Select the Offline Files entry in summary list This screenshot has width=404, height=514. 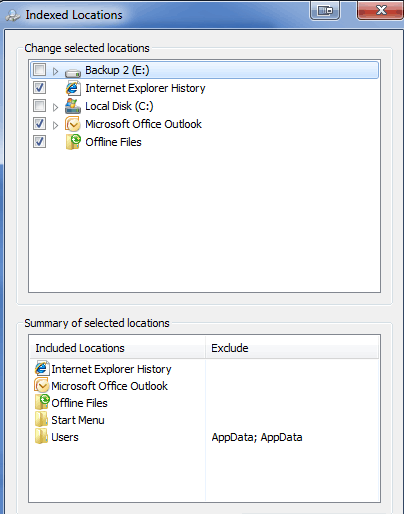tap(71, 403)
